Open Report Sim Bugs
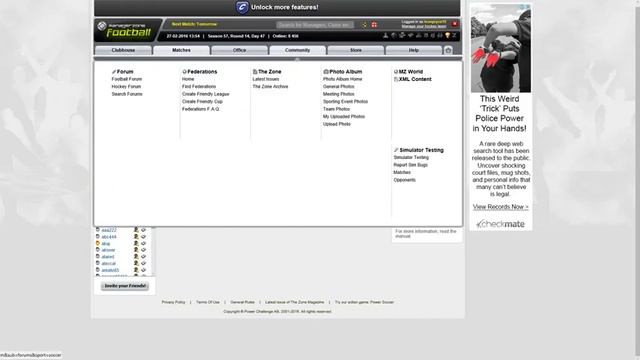The image size is (640, 360). pos(411,165)
